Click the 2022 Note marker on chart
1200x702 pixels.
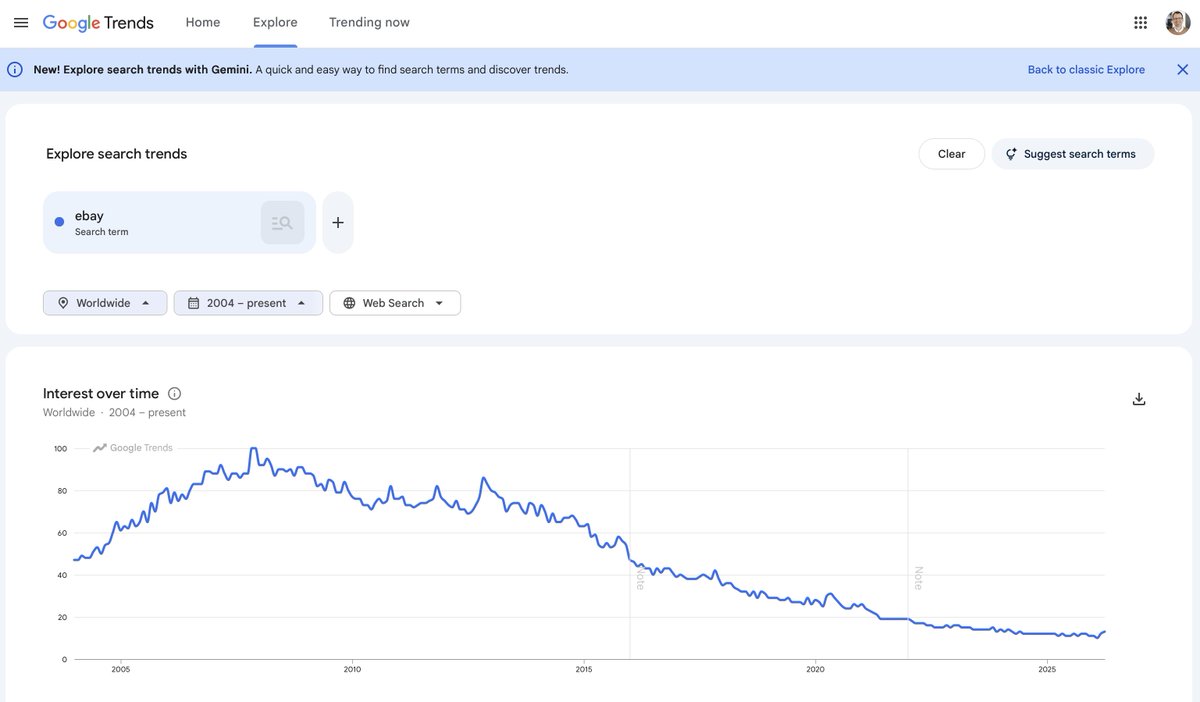918,578
